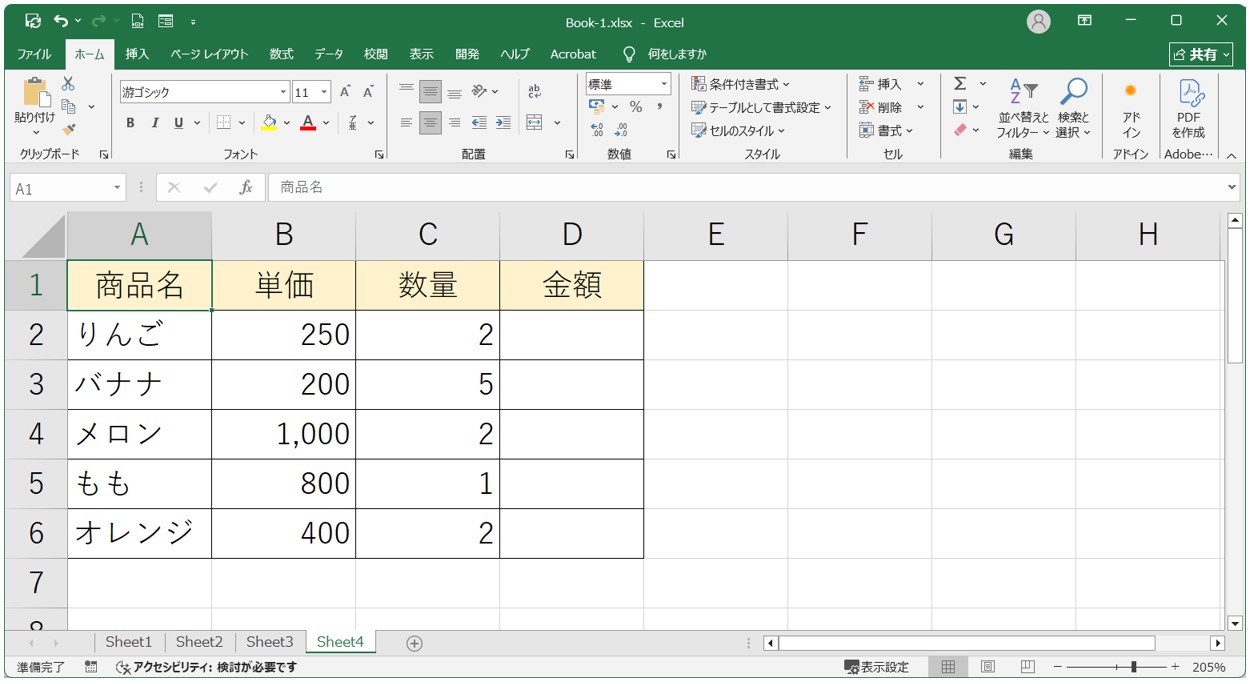Viewport: 1251px width, 684px height.
Task: Open the user account avatar
Action: click(1039, 22)
